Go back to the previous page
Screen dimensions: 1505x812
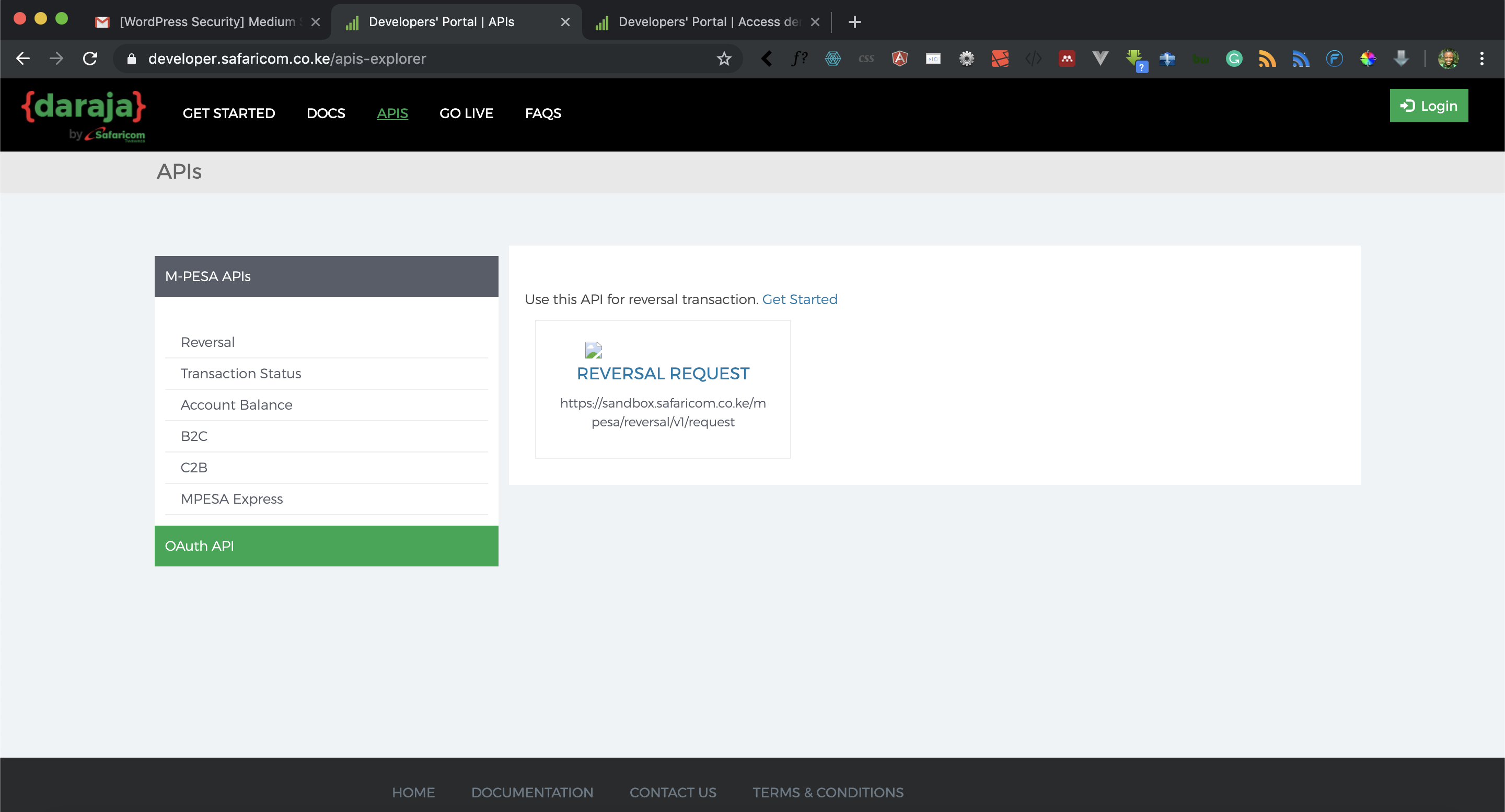pyautogui.click(x=23, y=59)
